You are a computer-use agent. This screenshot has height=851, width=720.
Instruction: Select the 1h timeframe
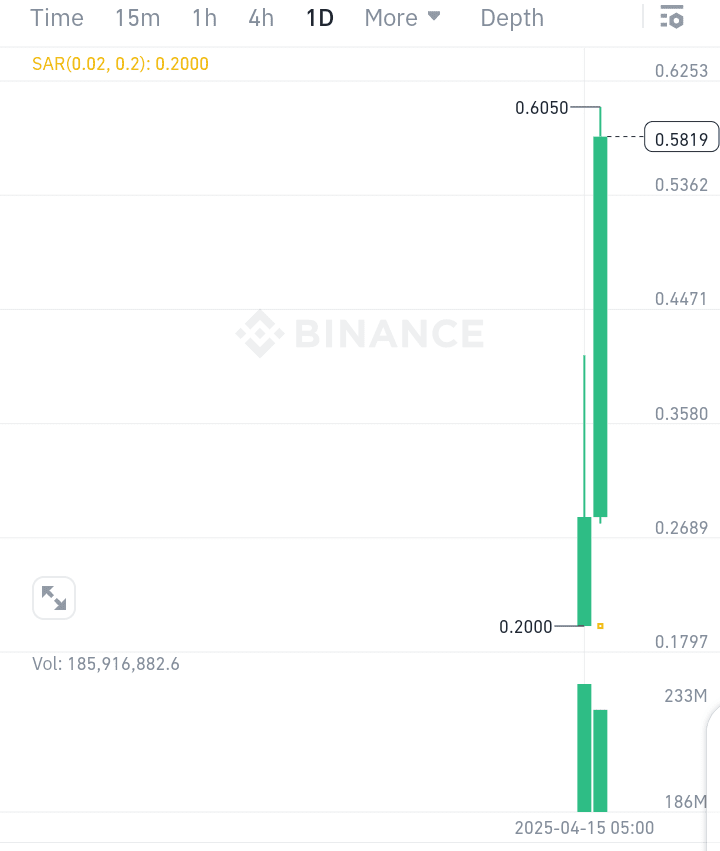coord(205,18)
